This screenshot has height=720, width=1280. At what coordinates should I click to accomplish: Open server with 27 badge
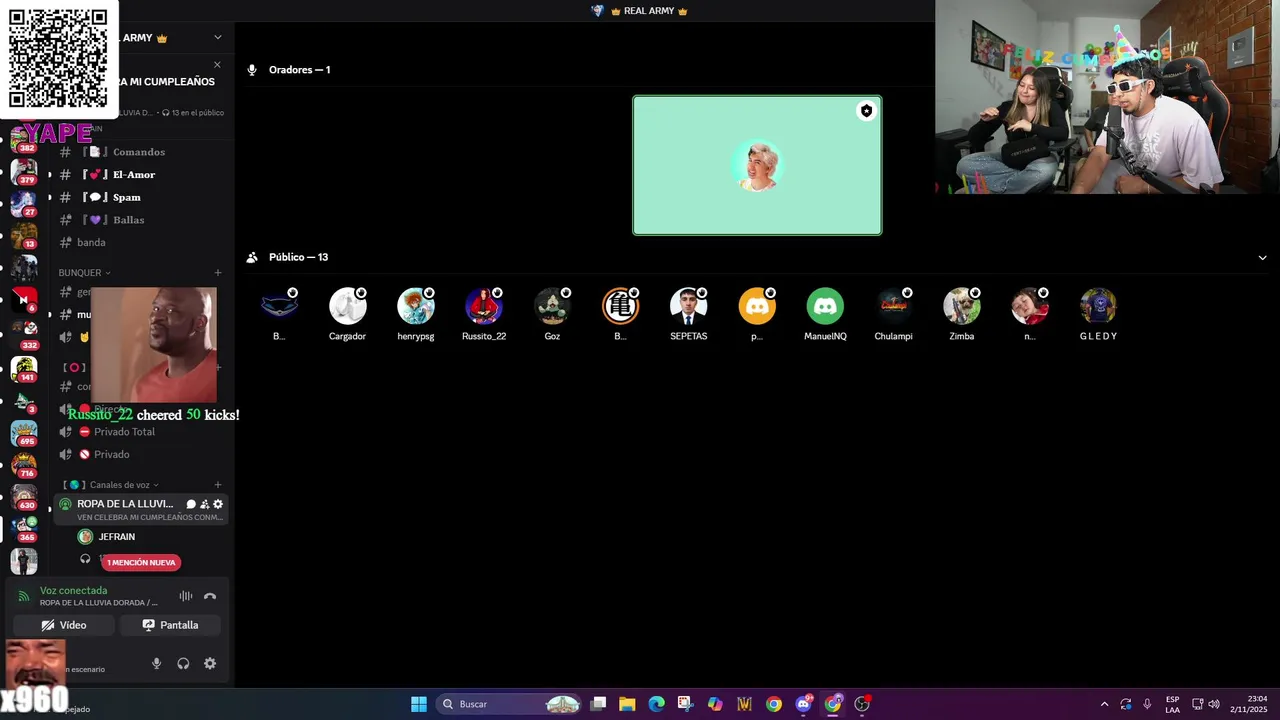click(24, 204)
